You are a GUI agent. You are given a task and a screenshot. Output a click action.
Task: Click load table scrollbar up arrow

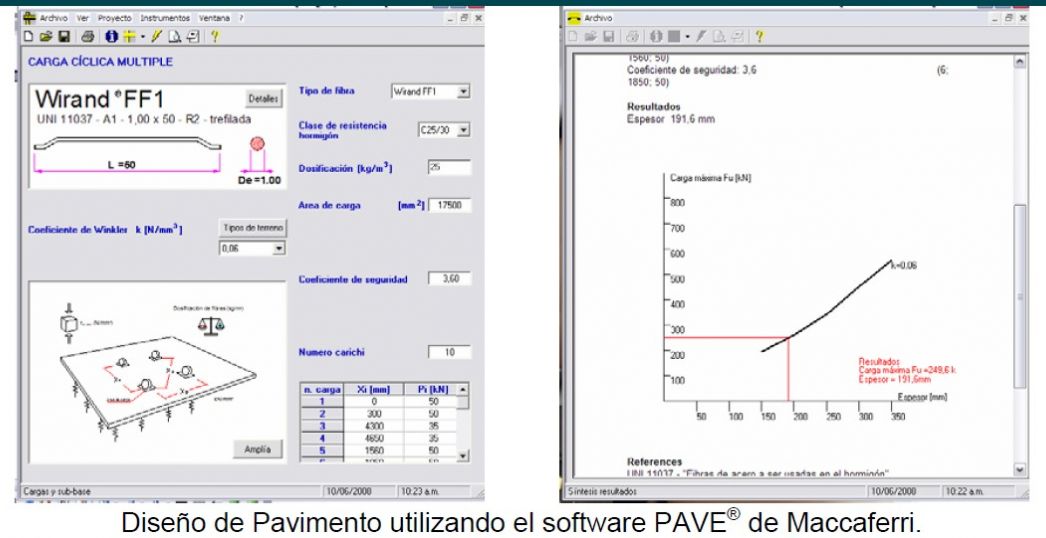[463, 389]
